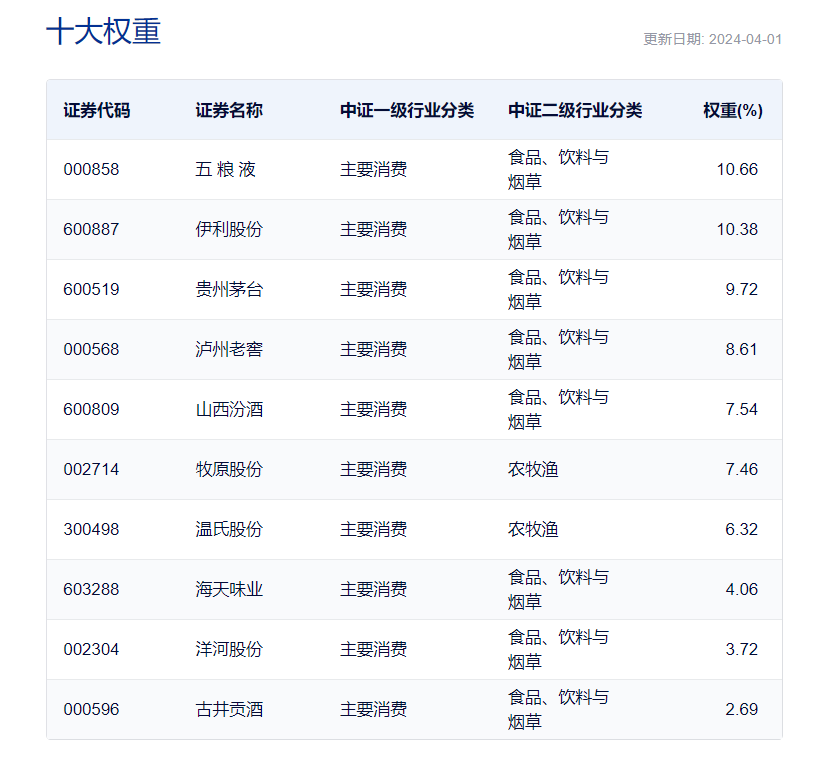Select security code 300498
This screenshot has height=769, width=828.
click(91, 529)
